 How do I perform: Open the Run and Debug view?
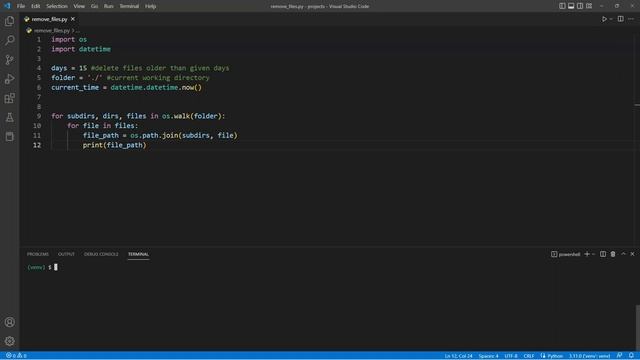click(x=9, y=79)
